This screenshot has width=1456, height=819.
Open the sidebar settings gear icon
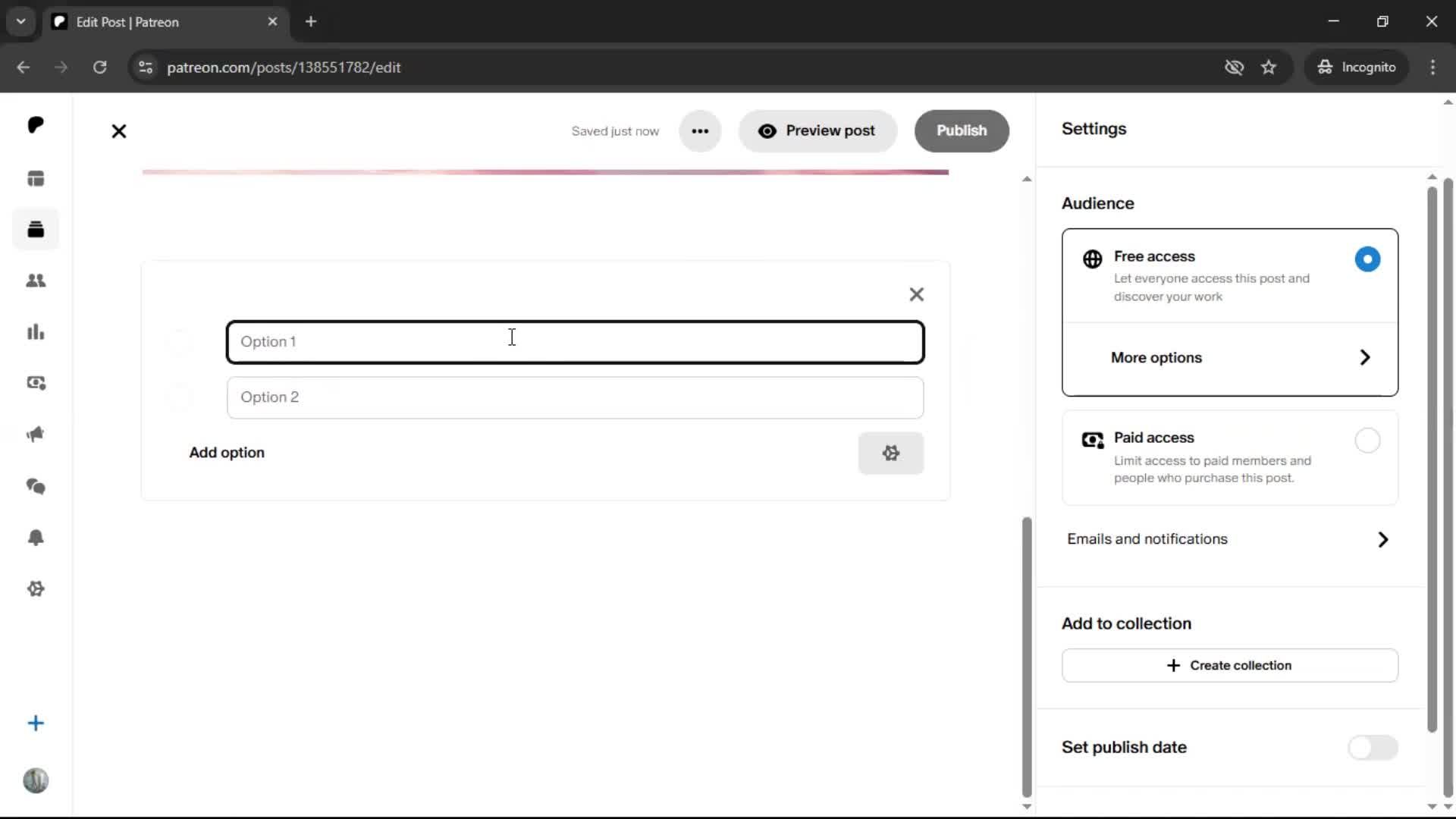tap(36, 589)
